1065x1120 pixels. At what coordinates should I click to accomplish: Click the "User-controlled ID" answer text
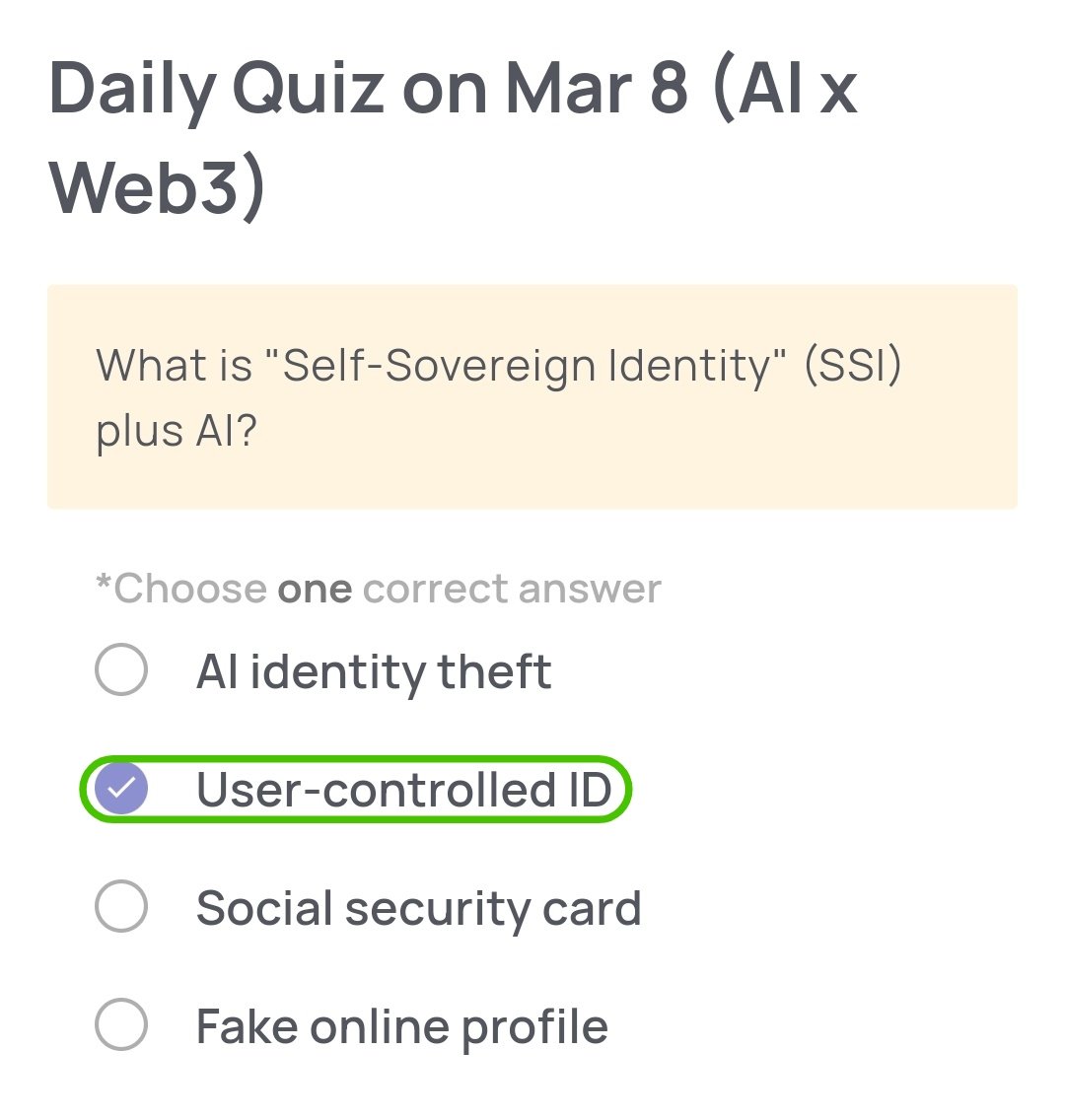tap(404, 790)
